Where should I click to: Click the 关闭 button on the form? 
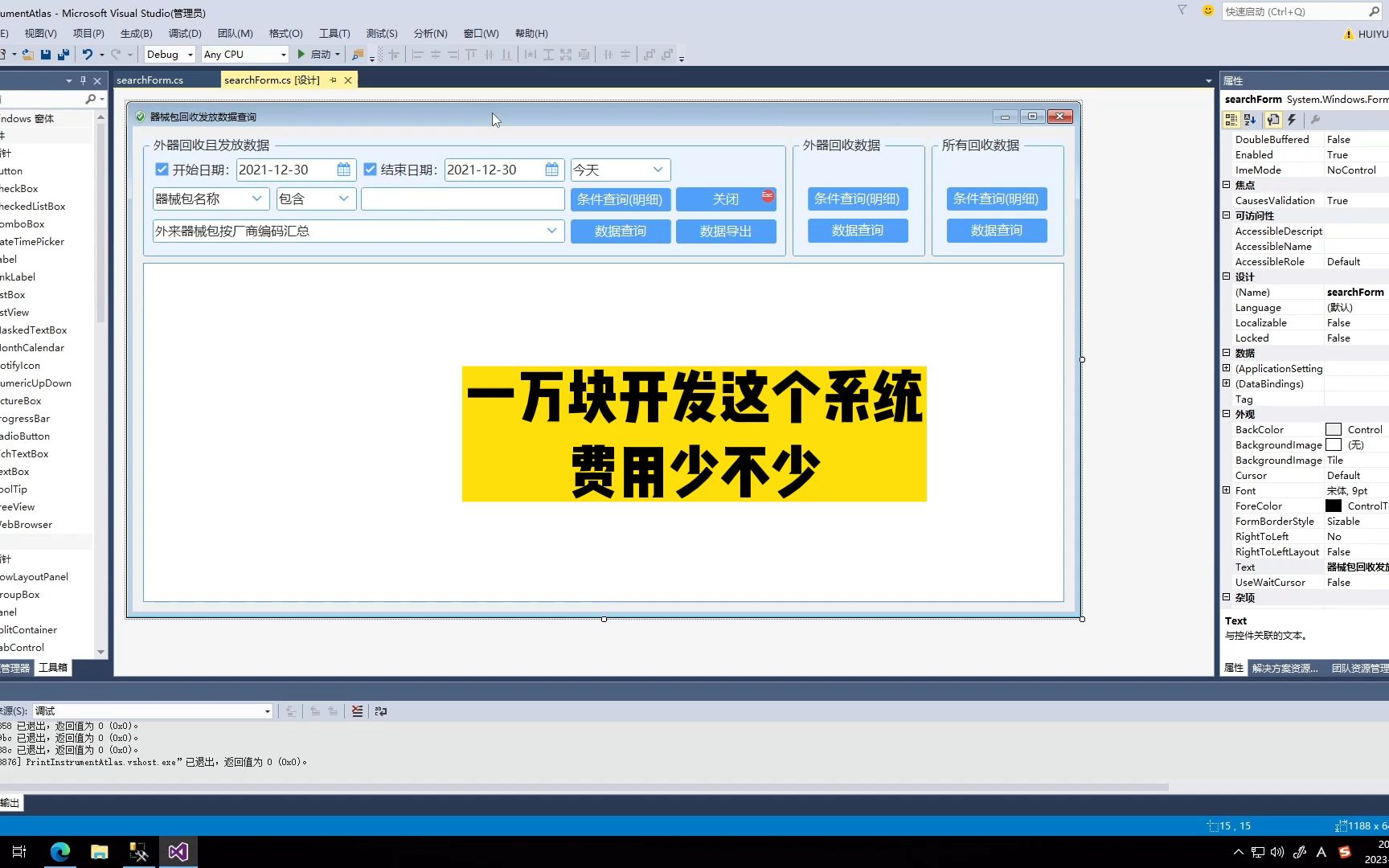(x=726, y=199)
